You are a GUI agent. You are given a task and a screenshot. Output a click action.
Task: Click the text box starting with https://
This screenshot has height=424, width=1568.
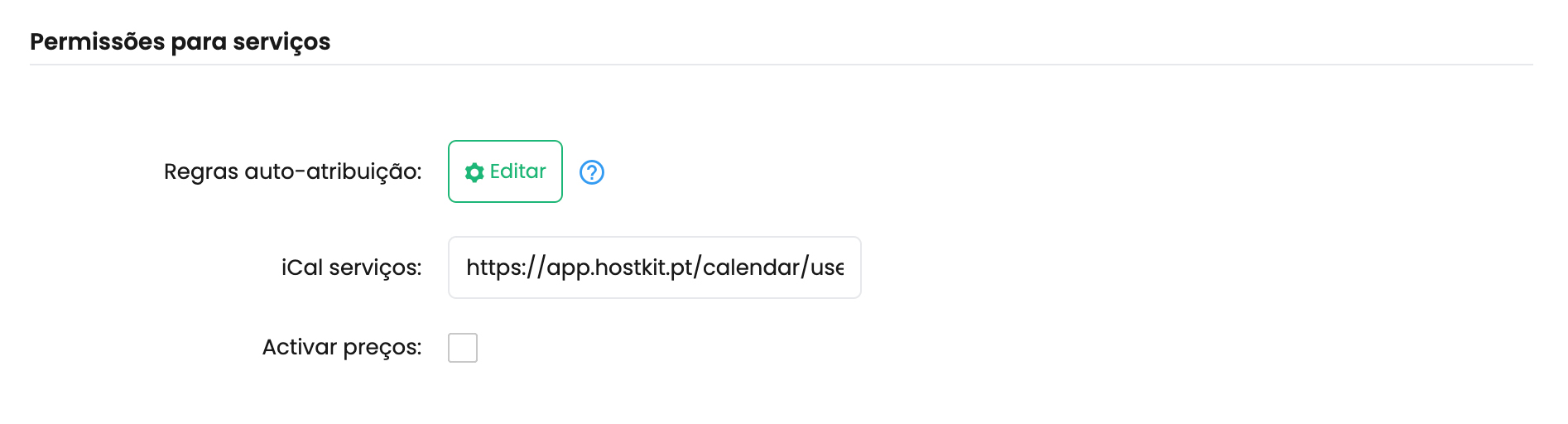655,267
